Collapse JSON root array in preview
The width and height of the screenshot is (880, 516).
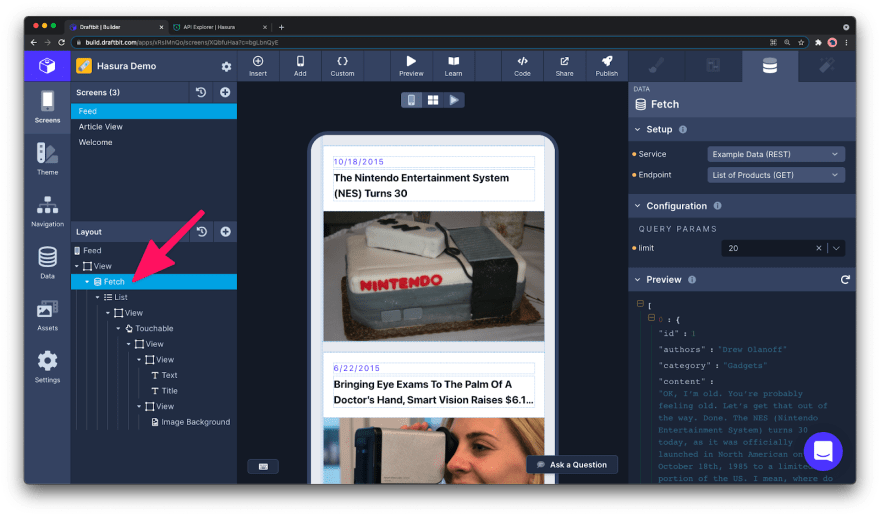pos(640,304)
